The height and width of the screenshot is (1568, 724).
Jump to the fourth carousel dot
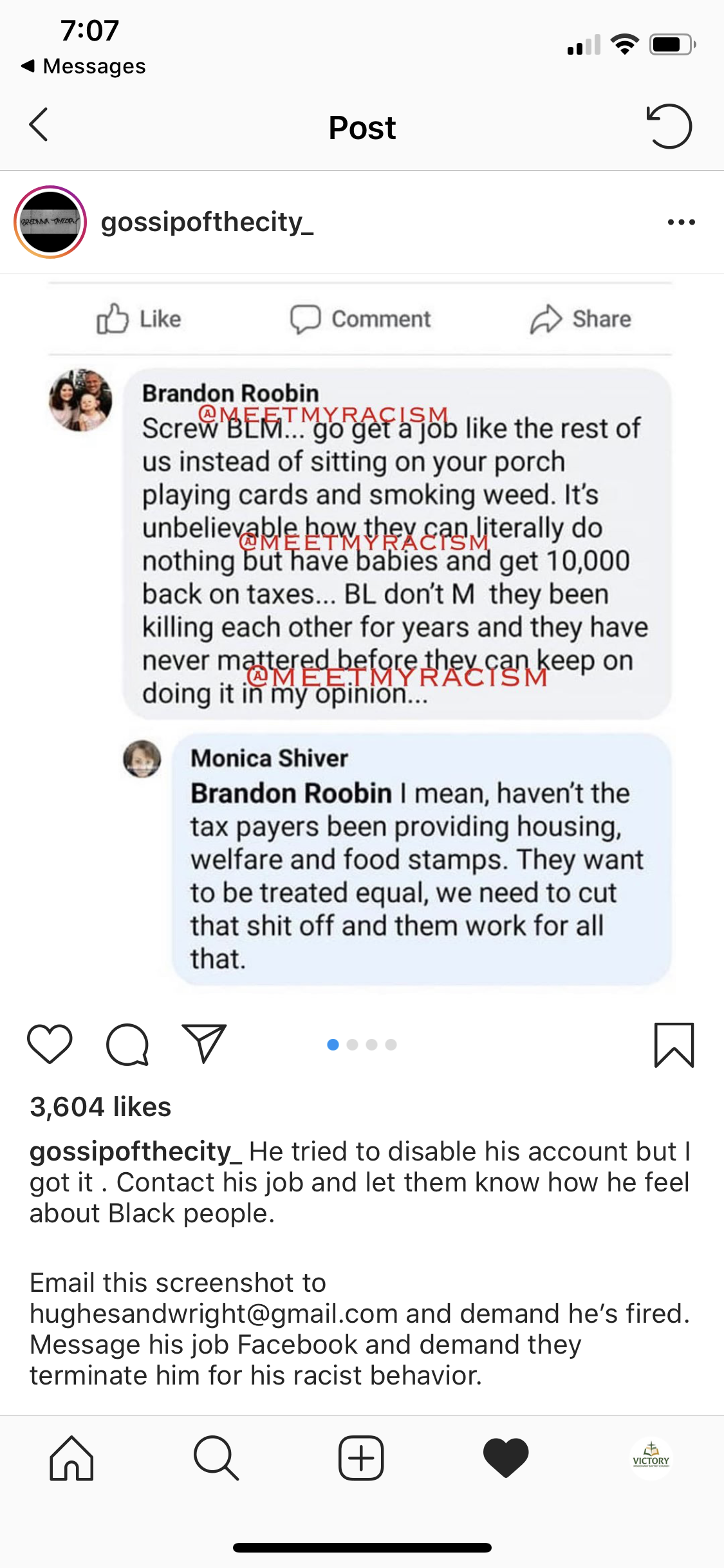pyautogui.click(x=391, y=1045)
